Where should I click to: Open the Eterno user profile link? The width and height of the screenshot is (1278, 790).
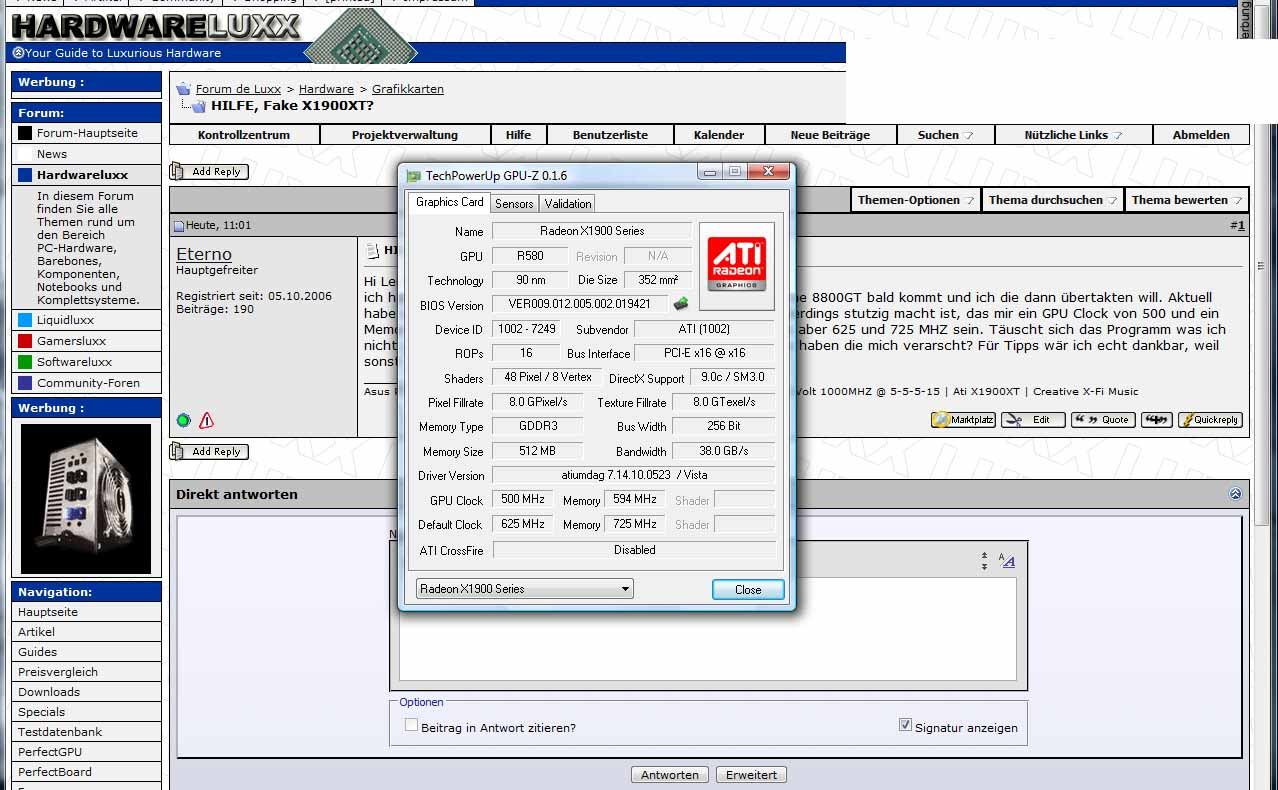coord(204,254)
